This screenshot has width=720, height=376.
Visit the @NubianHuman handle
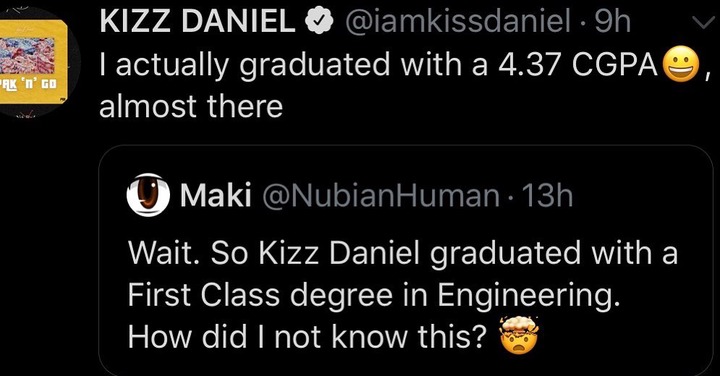click(x=381, y=196)
